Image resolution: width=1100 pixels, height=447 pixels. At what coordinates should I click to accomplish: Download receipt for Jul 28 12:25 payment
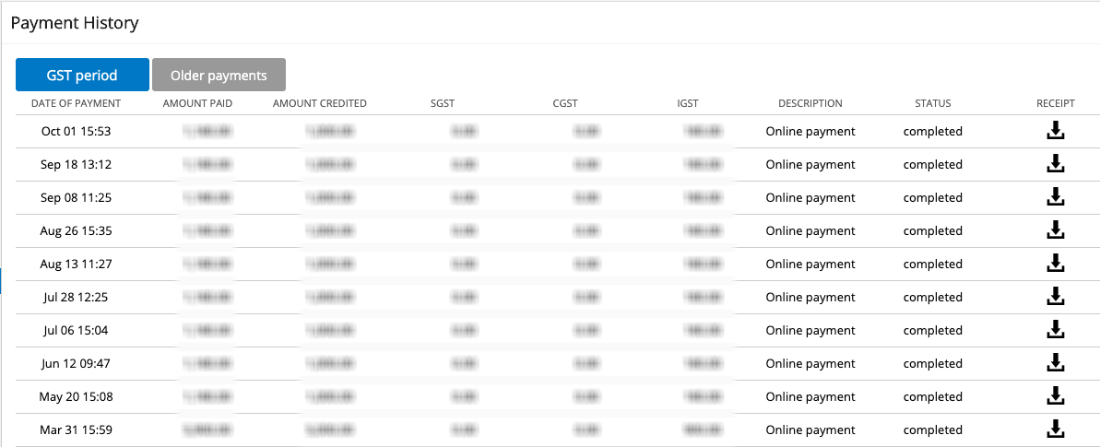(x=1055, y=297)
